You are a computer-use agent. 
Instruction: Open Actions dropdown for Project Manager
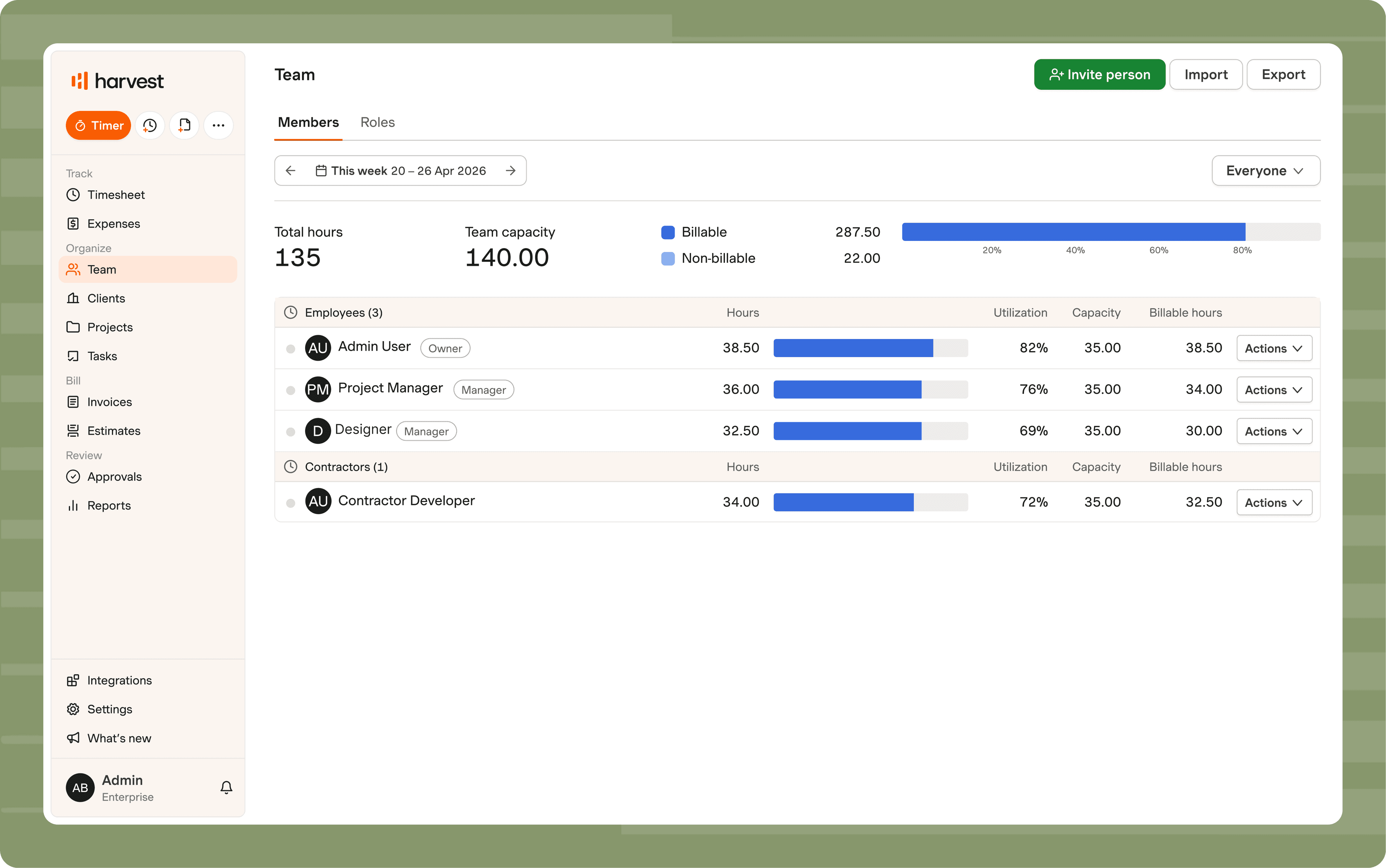click(1274, 389)
